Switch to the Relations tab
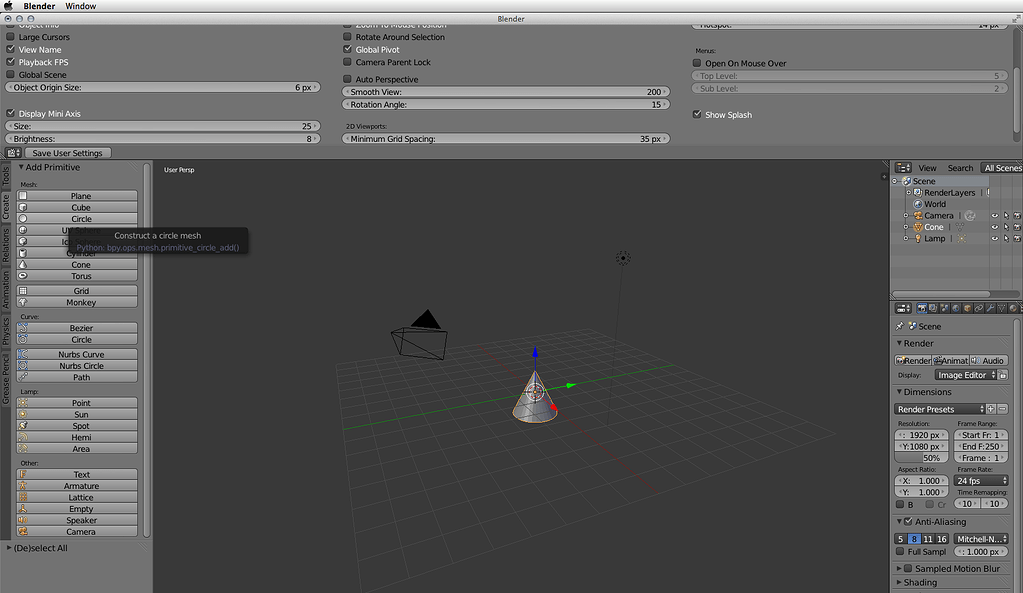This screenshot has width=1023, height=593. [6, 245]
